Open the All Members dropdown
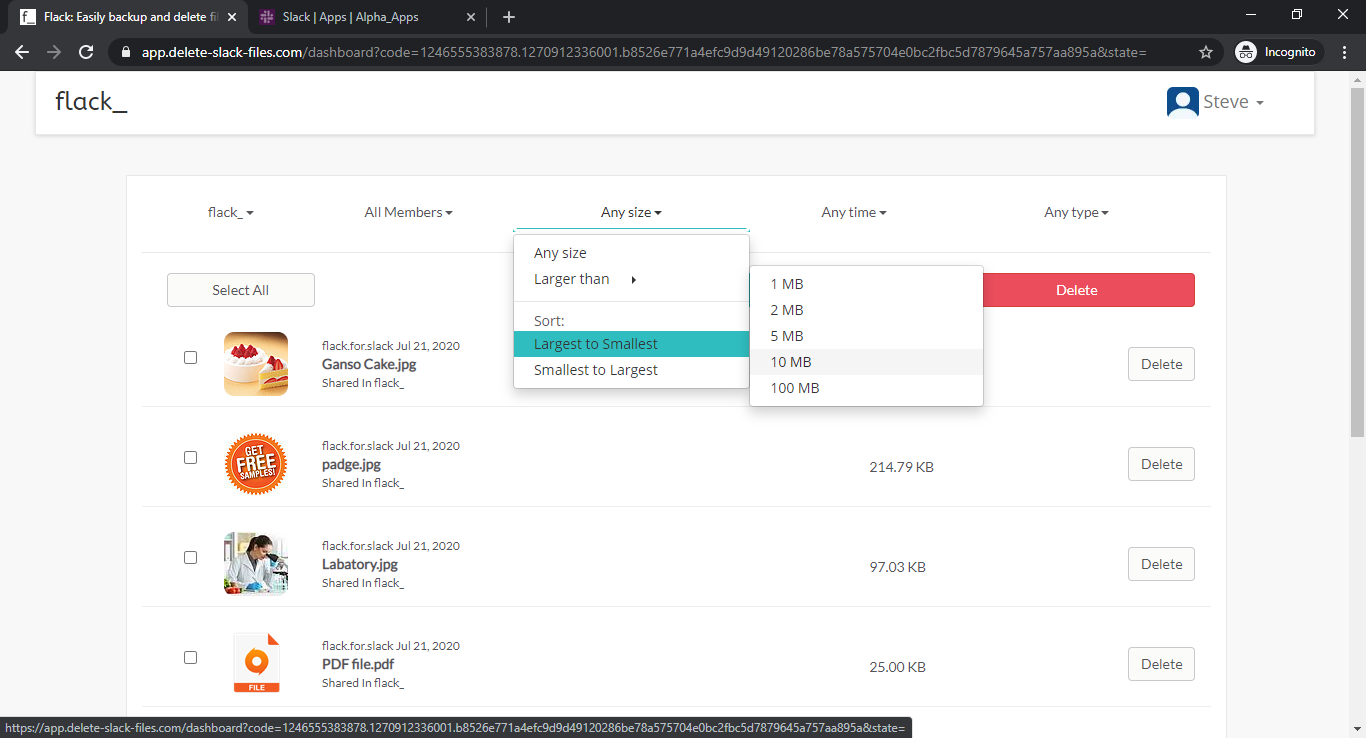 [x=408, y=212]
